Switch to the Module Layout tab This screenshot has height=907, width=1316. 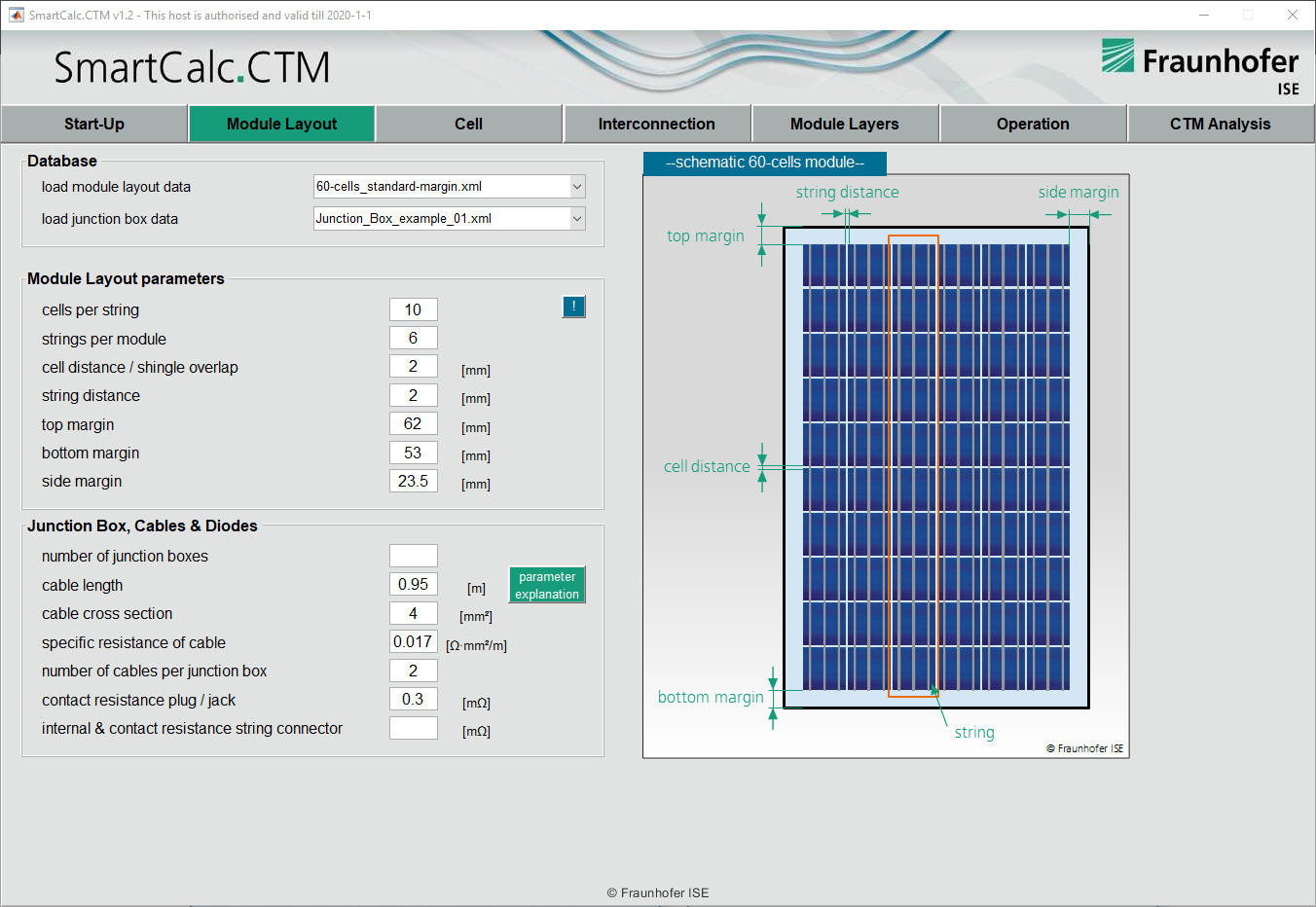tap(281, 124)
